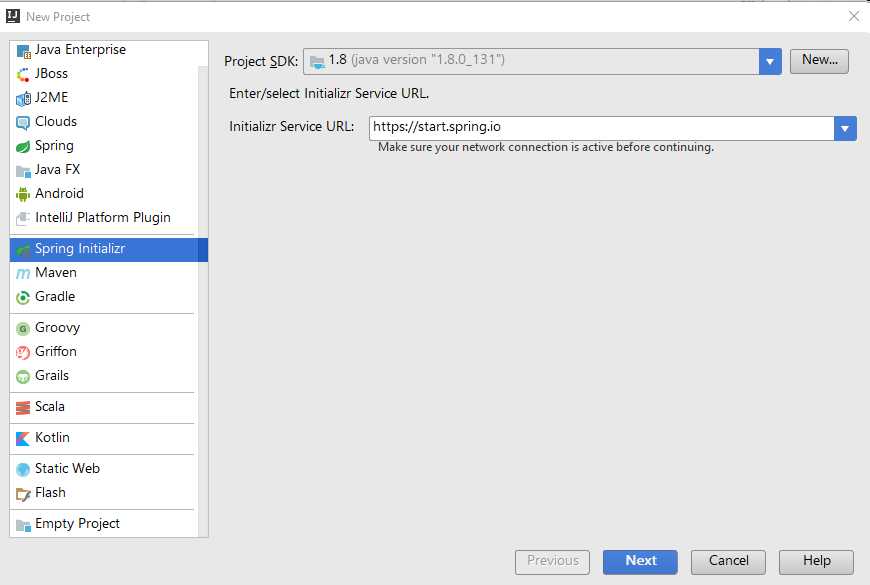The image size is (870, 585).
Task: Click the Next button
Action: tap(640, 562)
